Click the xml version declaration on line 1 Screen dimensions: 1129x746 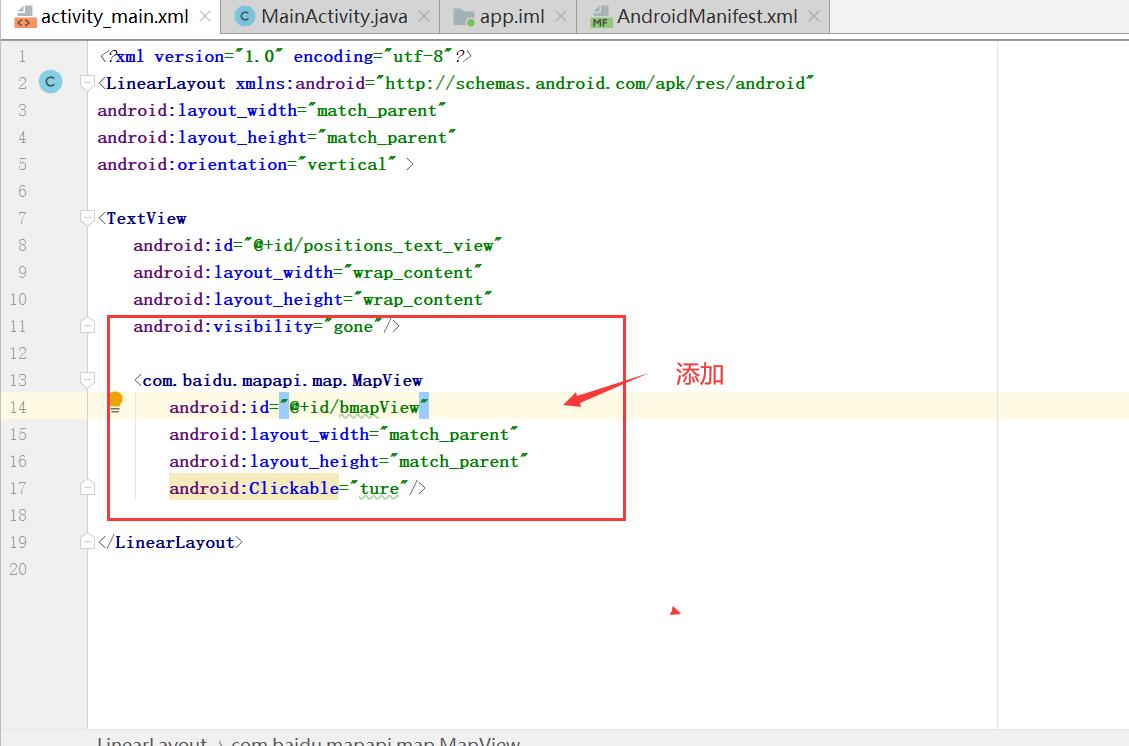click(286, 56)
